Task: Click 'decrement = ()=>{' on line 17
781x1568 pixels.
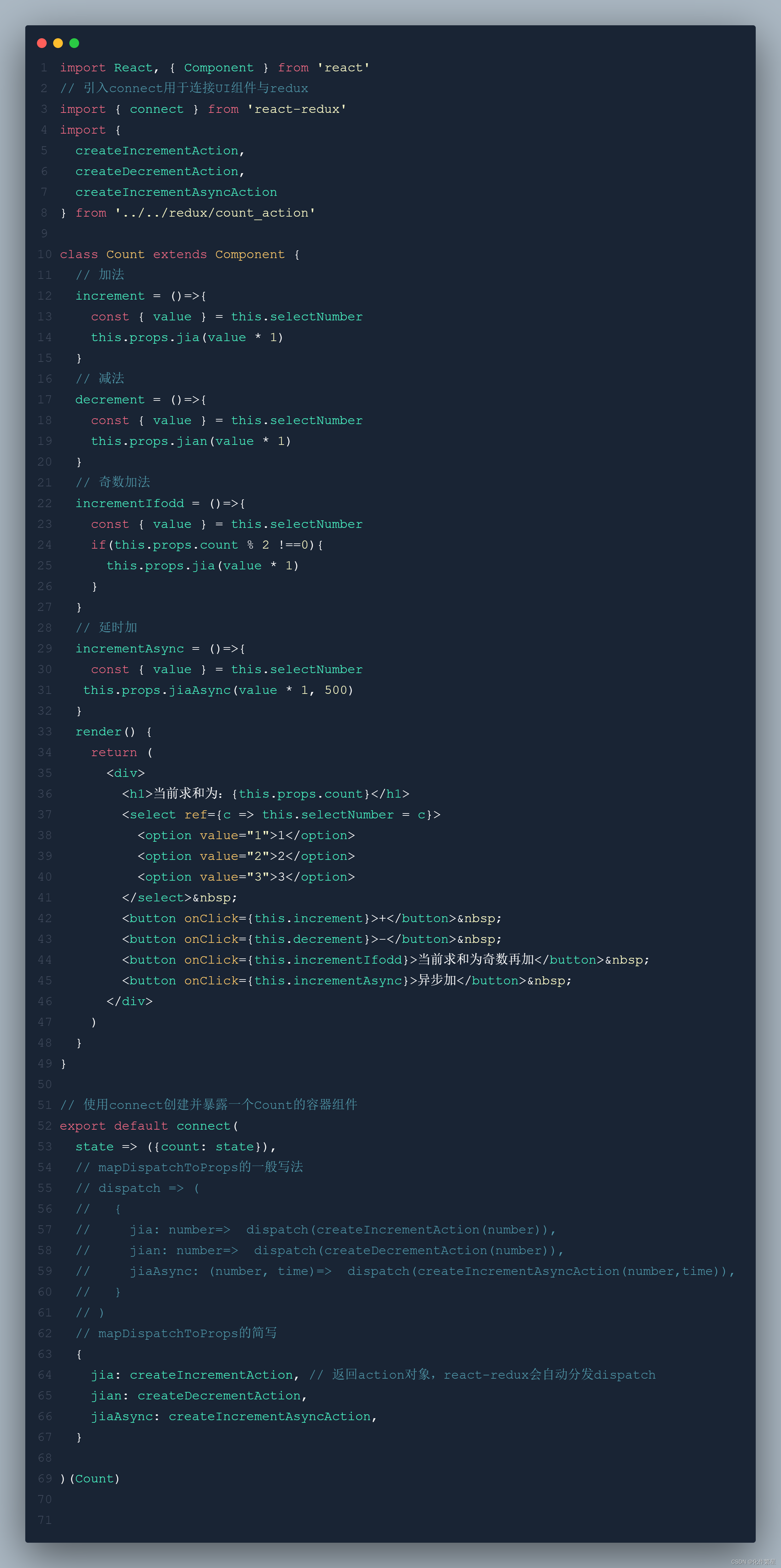Action: pyautogui.click(x=141, y=399)
